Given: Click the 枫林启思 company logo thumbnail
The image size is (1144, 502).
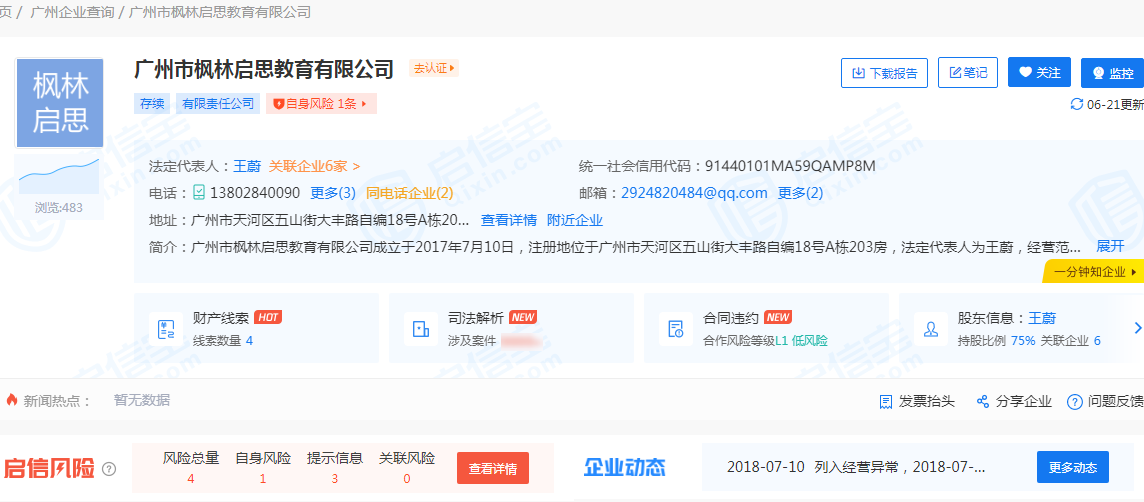Looking at the screenshot, I should 59,103.
